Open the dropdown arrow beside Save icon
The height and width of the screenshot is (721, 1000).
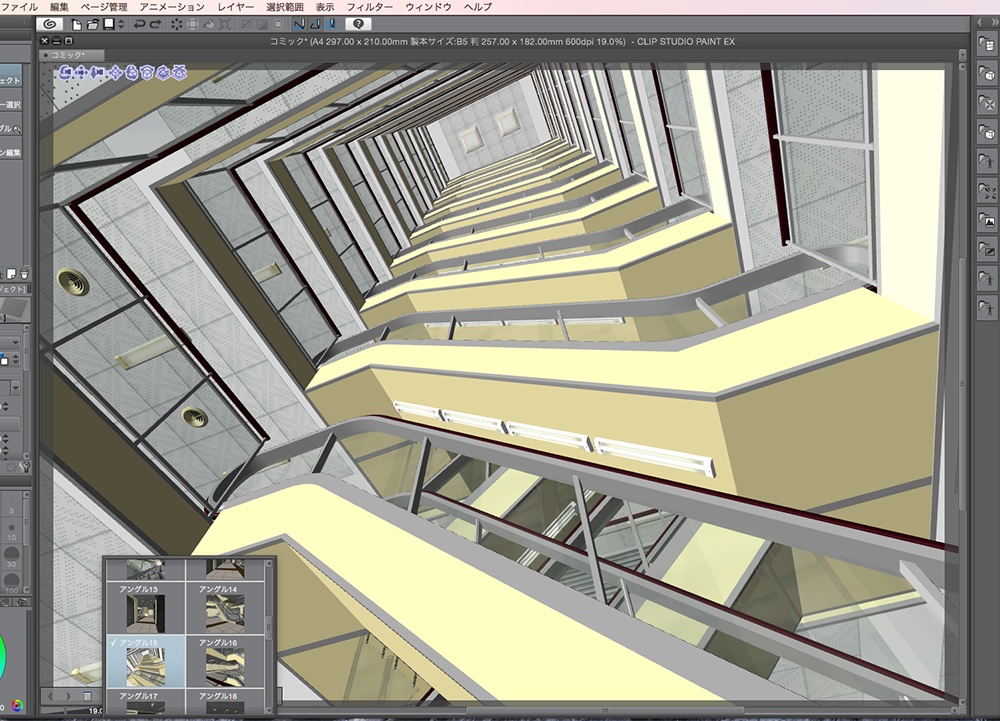pos(120,23)
